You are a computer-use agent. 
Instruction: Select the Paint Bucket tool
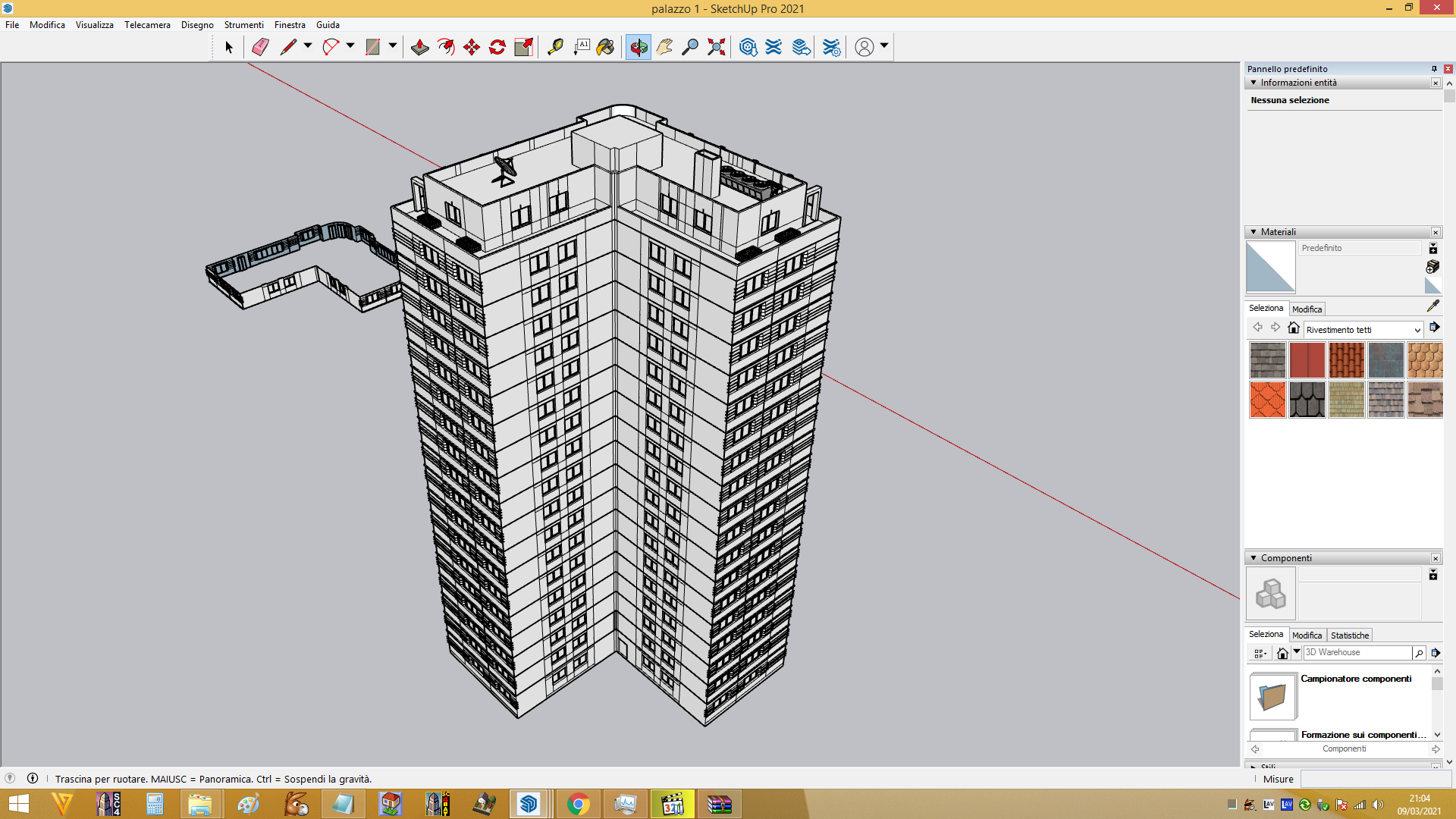tap(605, 47)
